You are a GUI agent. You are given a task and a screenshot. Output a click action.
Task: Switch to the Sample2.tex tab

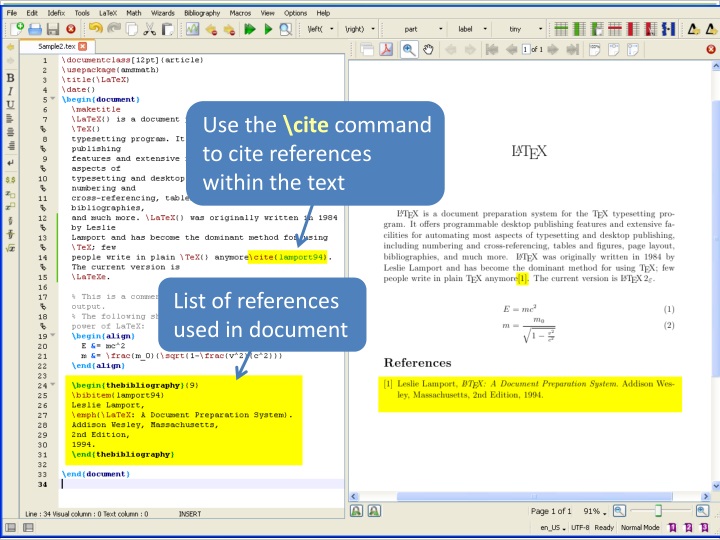point(56,46)
